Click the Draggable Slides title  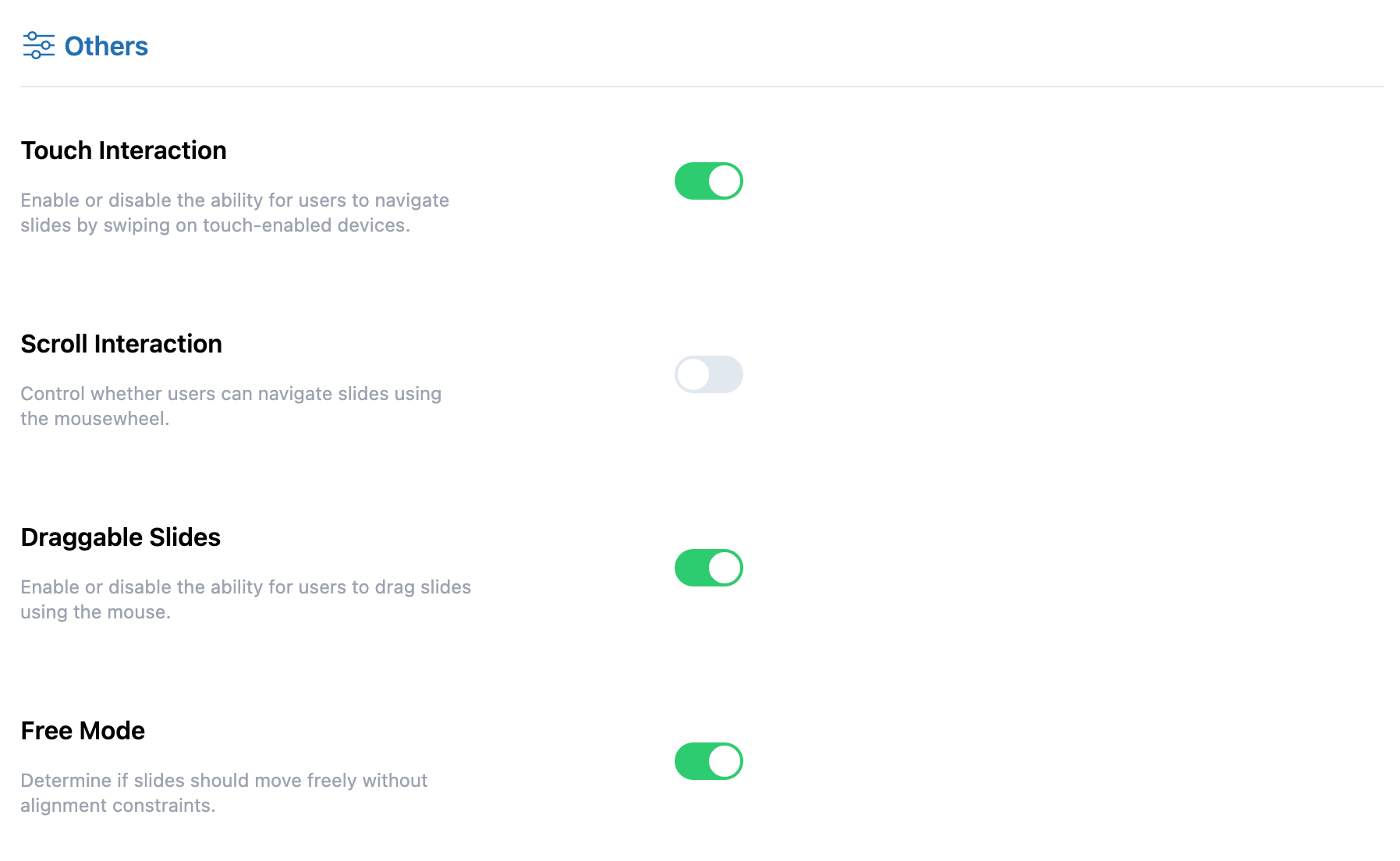[120, 537]
